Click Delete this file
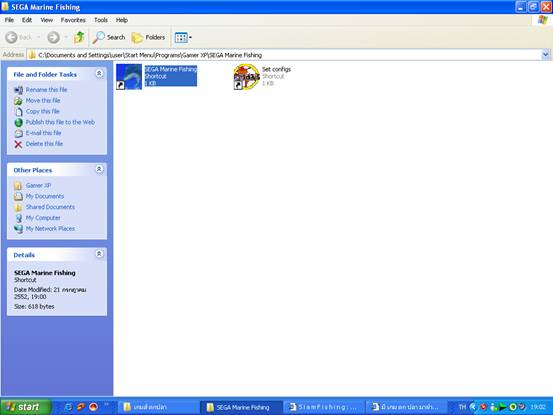The width and height of the screenshot is (553, 415). 44,144
